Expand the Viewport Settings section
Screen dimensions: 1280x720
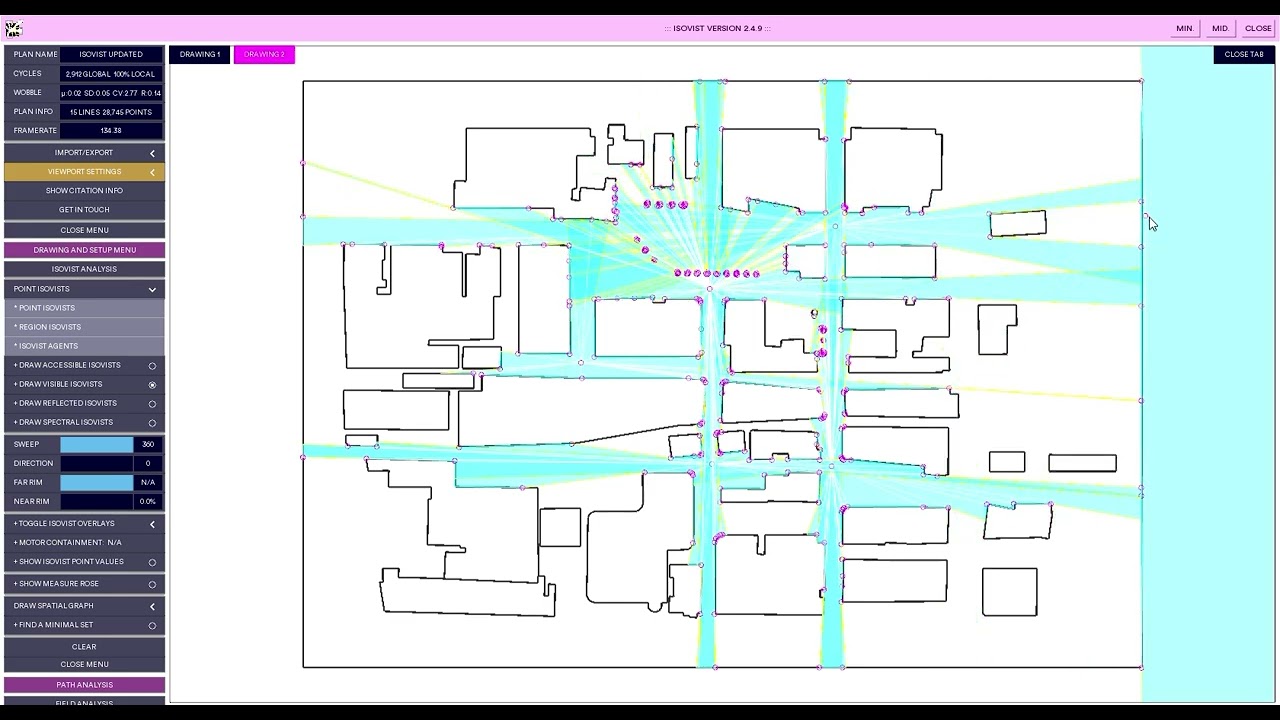84,172
